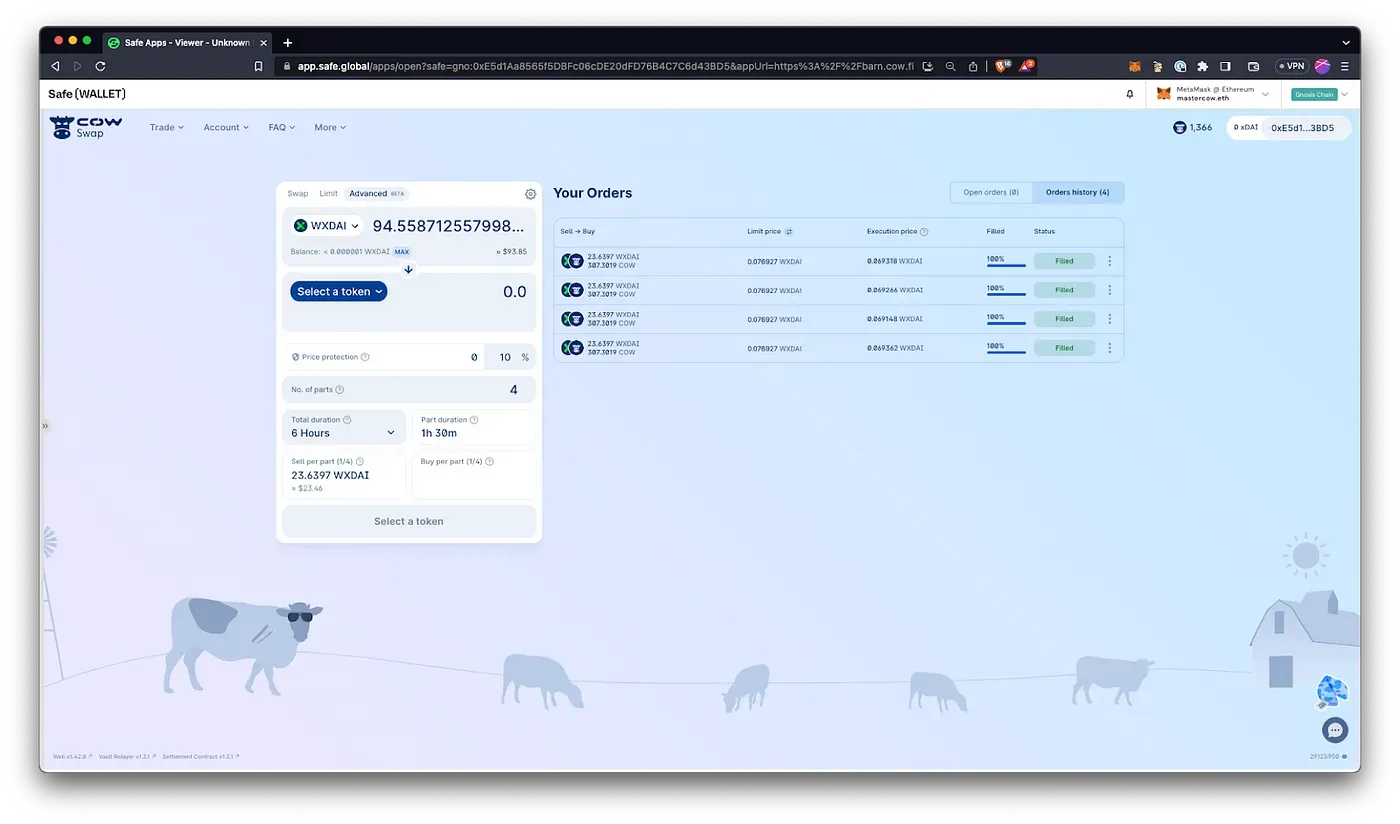The height and width of the screenshot is (824, 1400).
Task: Click the COW token balance 1,366 icon
Action: tap(1179, 127)
